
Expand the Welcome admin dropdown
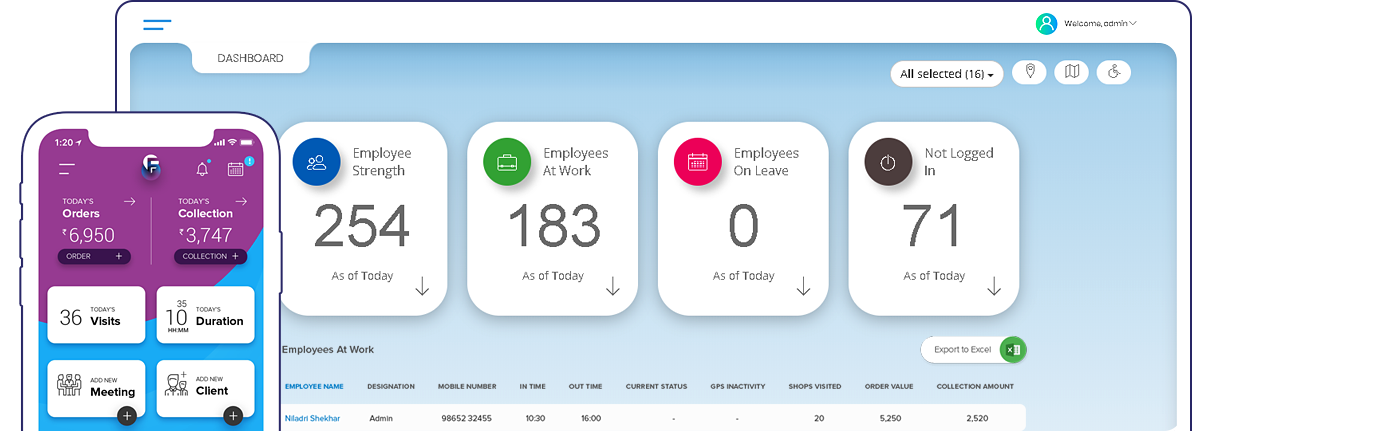[x=1100, y=23]
